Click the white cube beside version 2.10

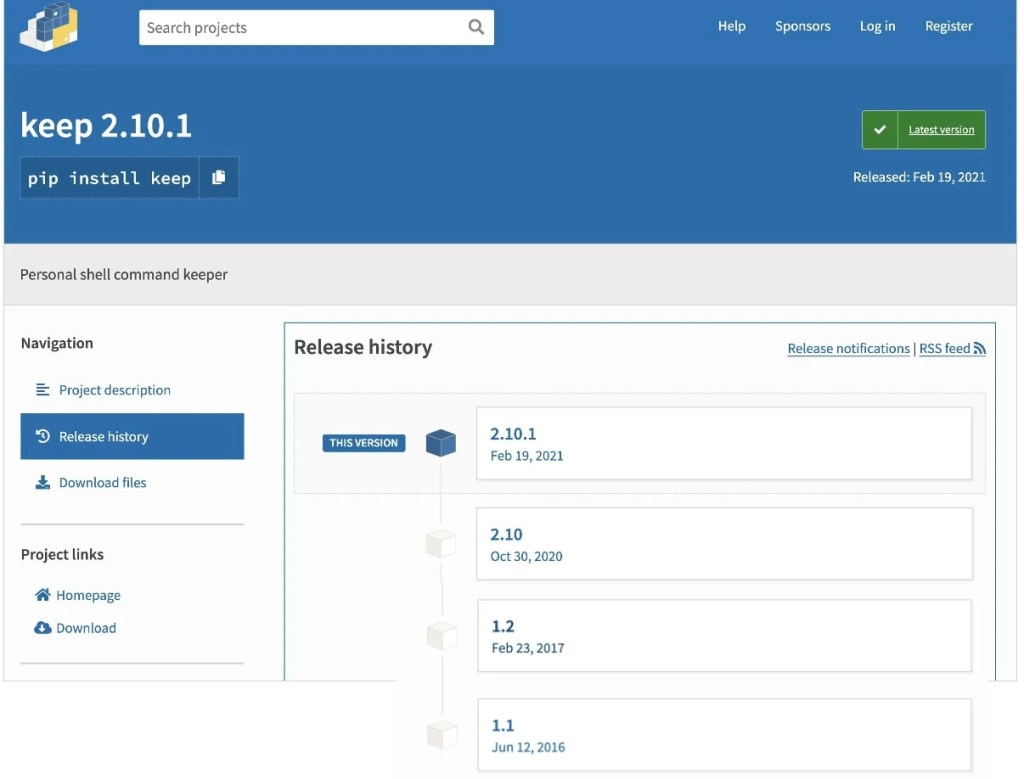(441, 544)
